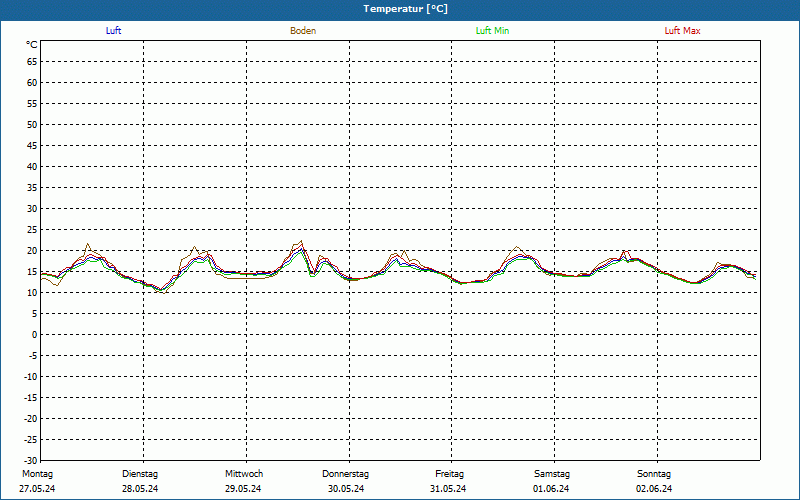Select the Sonntag axis label
The image size is (800, 500).
click(654, 474)
